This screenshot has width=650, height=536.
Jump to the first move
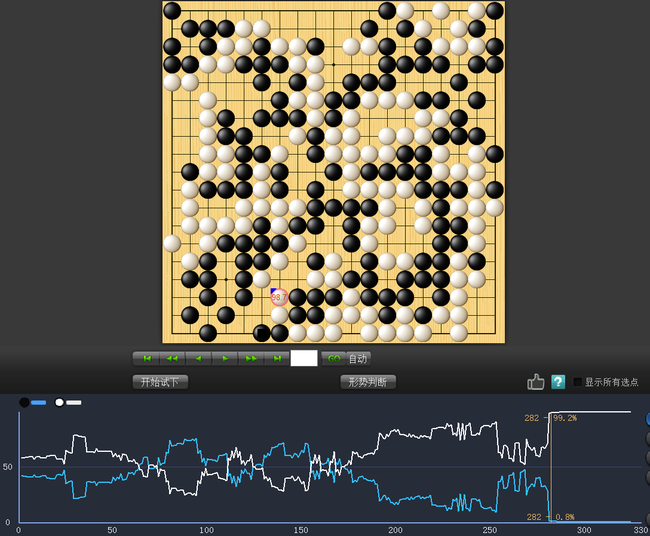pos(146,359)
